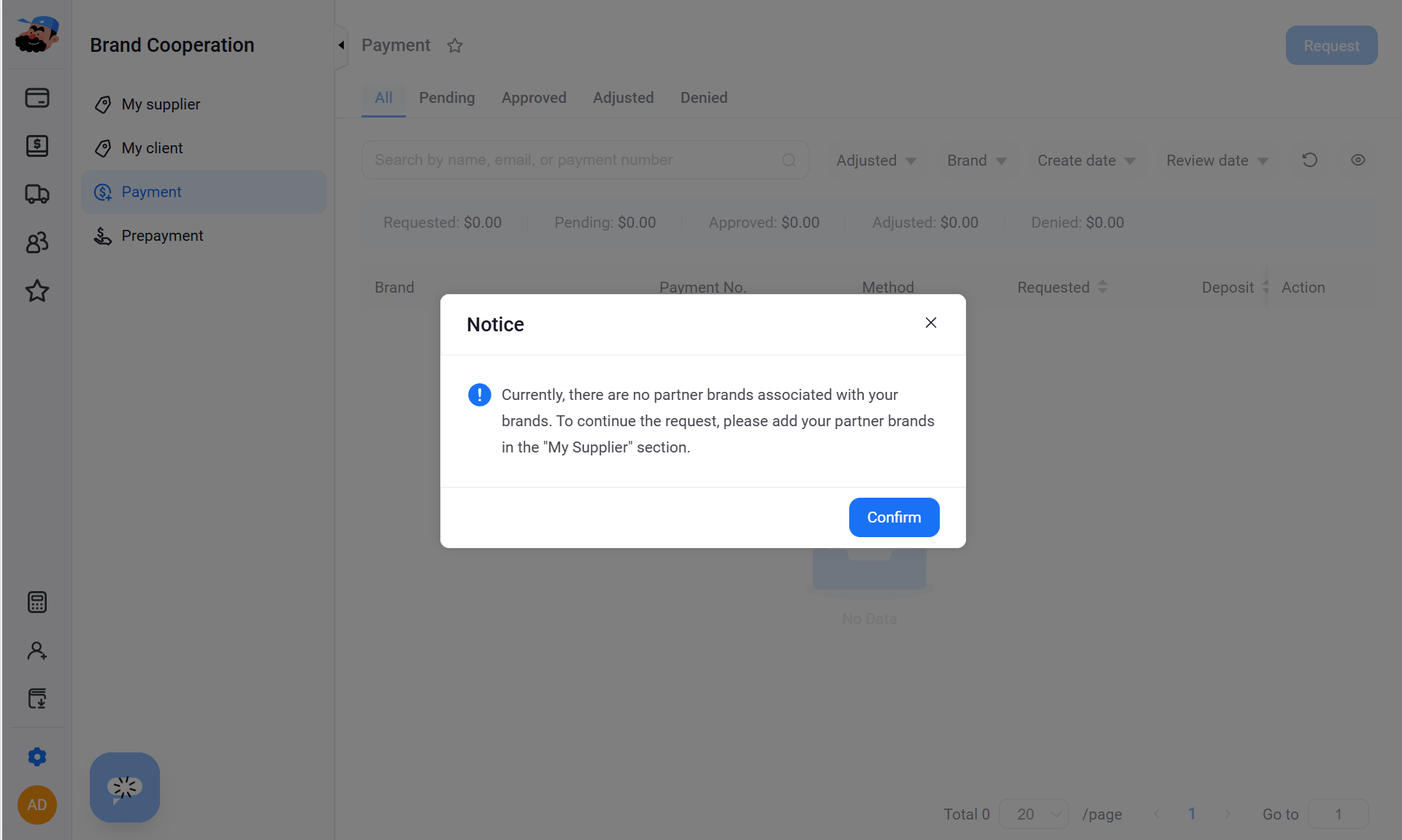Open the delivery truck sidebar icon

click(37, 193)
